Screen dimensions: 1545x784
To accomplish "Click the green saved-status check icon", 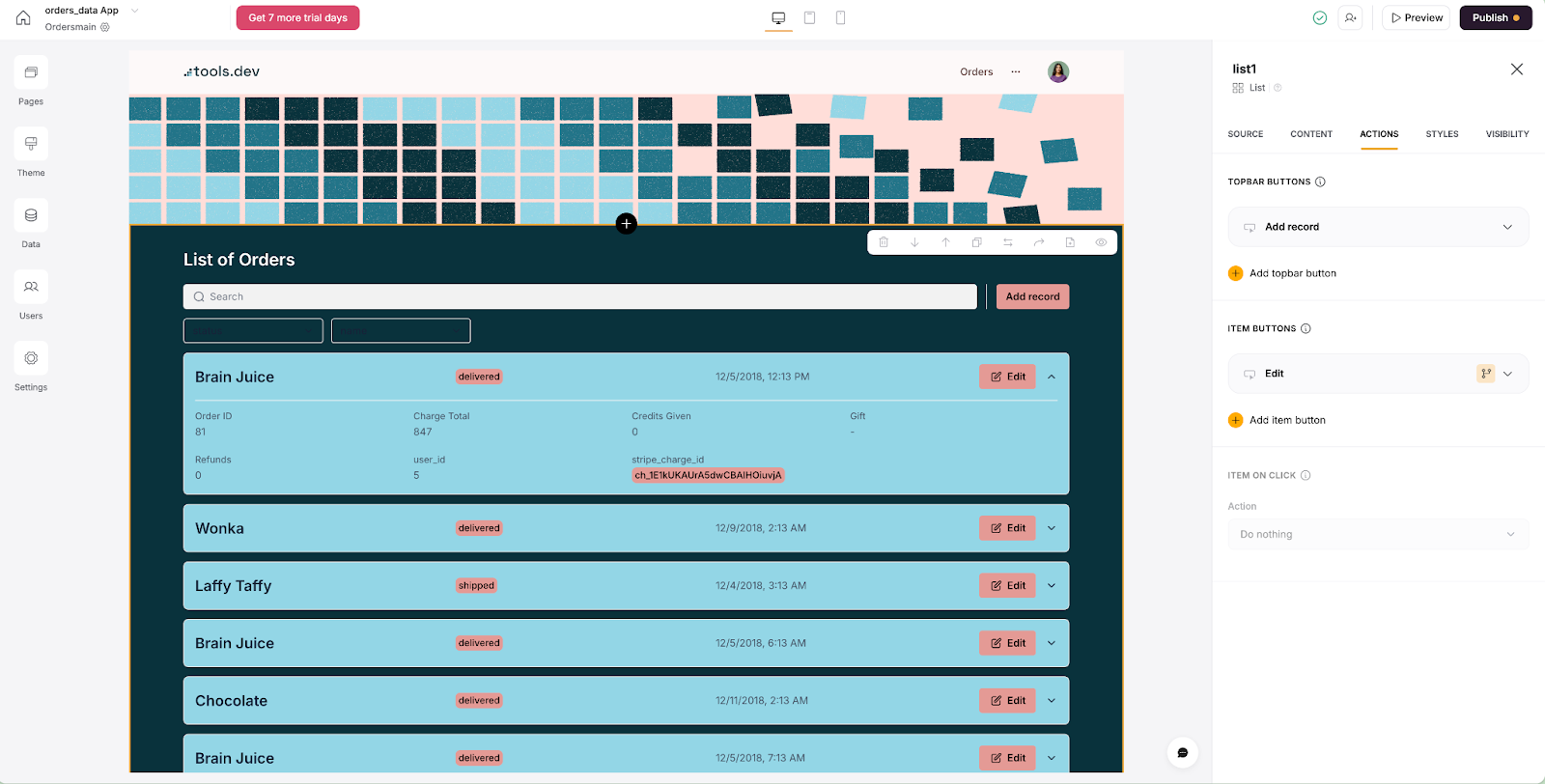I will click(1320, 17).
